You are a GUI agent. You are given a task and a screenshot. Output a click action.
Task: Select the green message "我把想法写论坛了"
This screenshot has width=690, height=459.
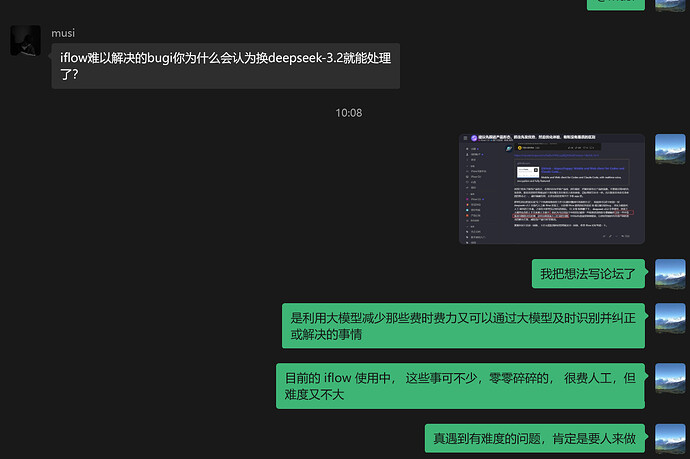[x=588, y=273]
